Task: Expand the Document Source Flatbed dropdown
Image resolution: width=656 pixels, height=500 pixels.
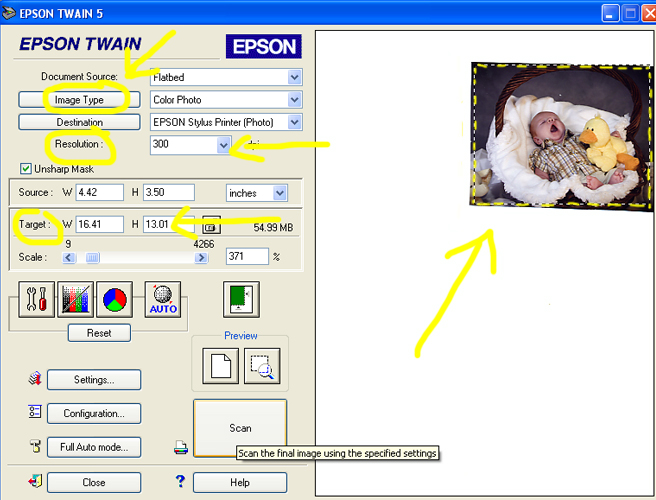Action: (x=295, y=77)
